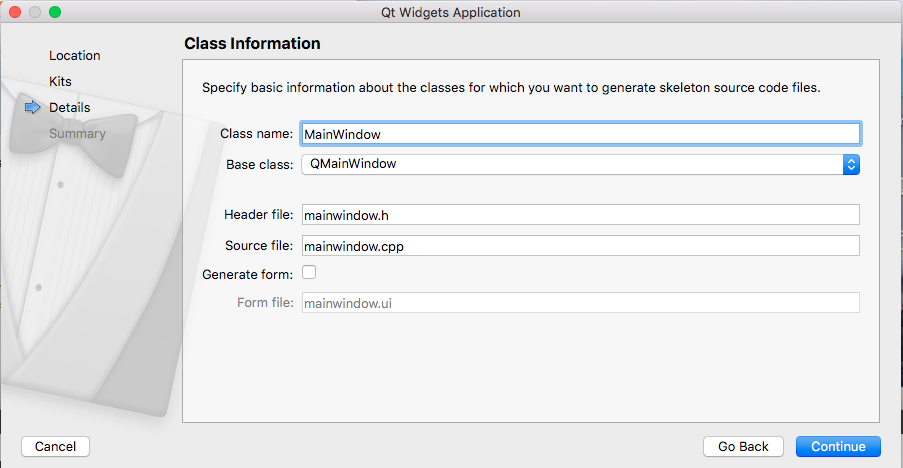This screenshot has width=903, height=468.
Task: Click the Base class label
Action: click(260, 165)
